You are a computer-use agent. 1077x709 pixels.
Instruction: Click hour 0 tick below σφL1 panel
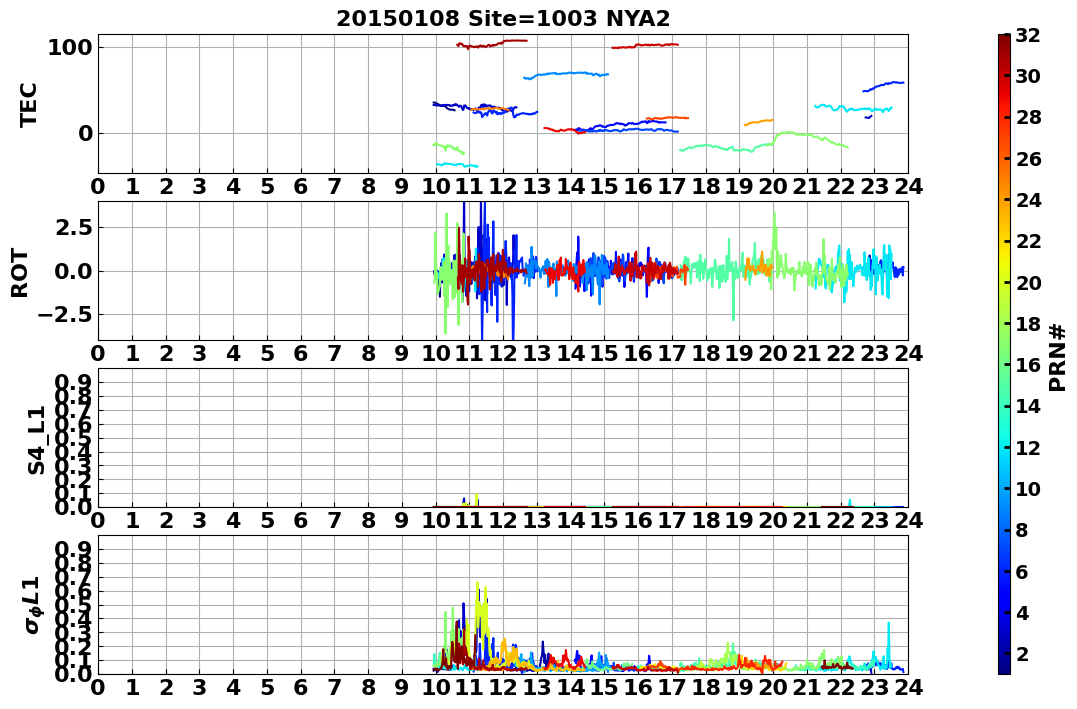click(x=98, y=687)
